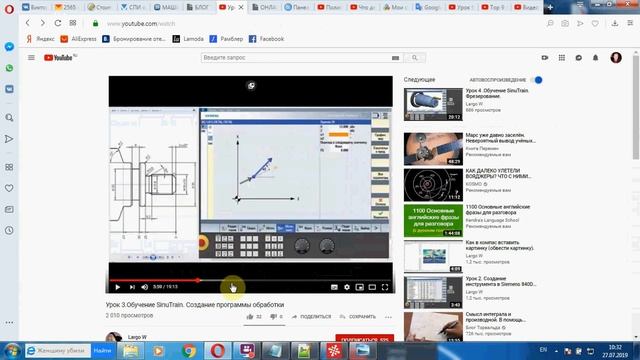640x360 pixels.
Task: Switch to the Top 9 tab
Action: pos(493,7)
